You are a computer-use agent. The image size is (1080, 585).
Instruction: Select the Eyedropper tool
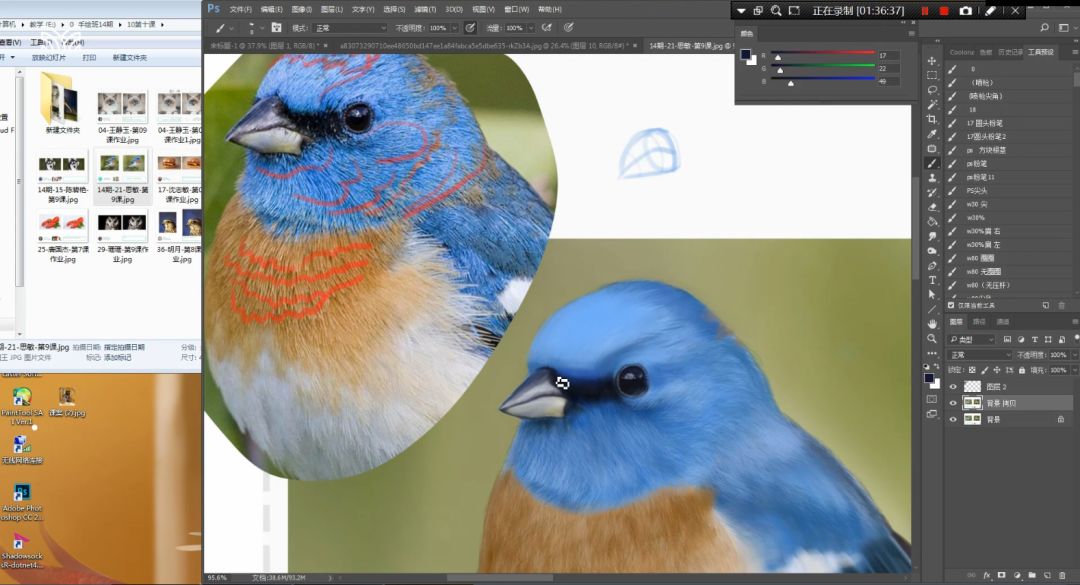932,134
